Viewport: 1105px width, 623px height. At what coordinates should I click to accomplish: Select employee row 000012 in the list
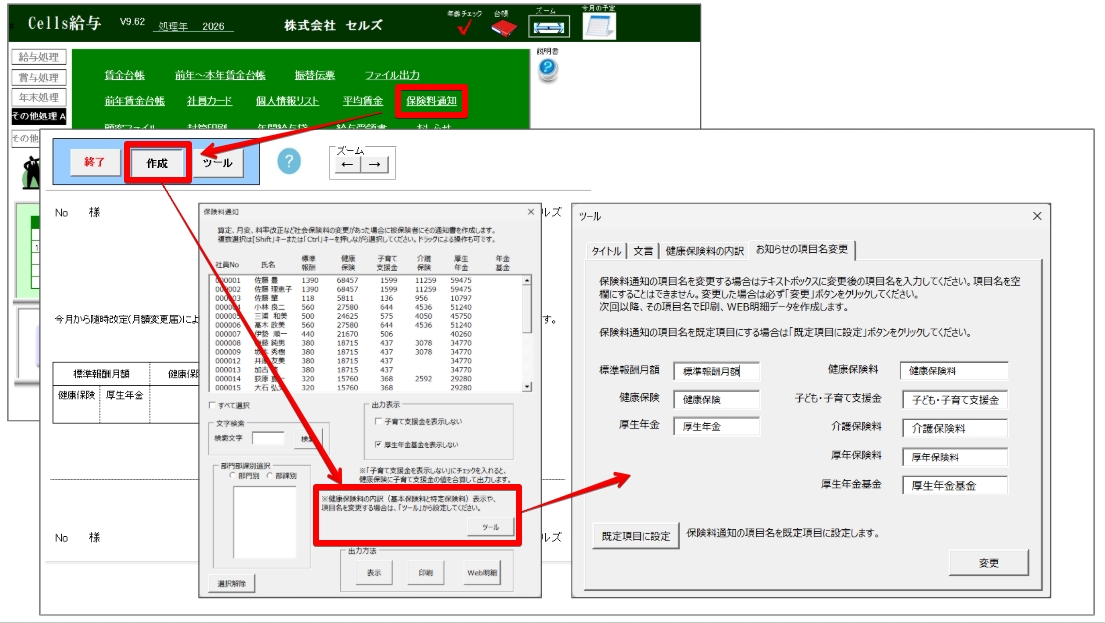pyautogui.click(x=366, y=361)
